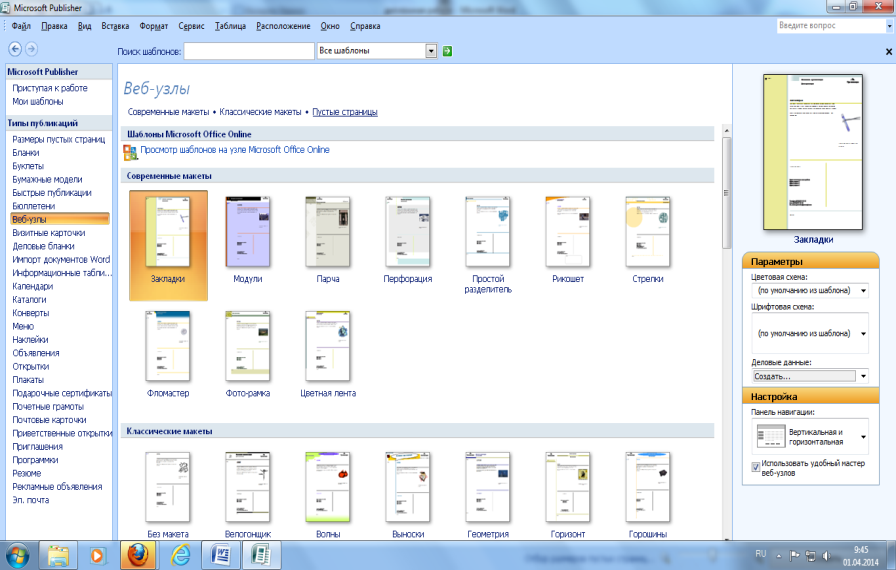Screen dimensions: 896x570
Task: Select the Перфорация template thumbnail
Action: pos(408,232)
